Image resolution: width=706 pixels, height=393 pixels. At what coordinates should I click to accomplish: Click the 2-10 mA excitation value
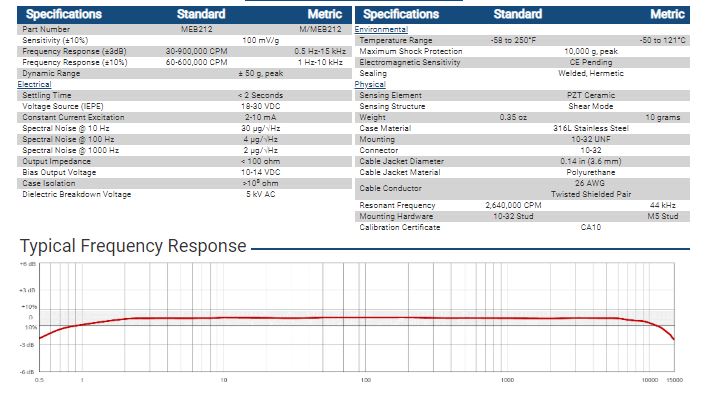(260, 117)
